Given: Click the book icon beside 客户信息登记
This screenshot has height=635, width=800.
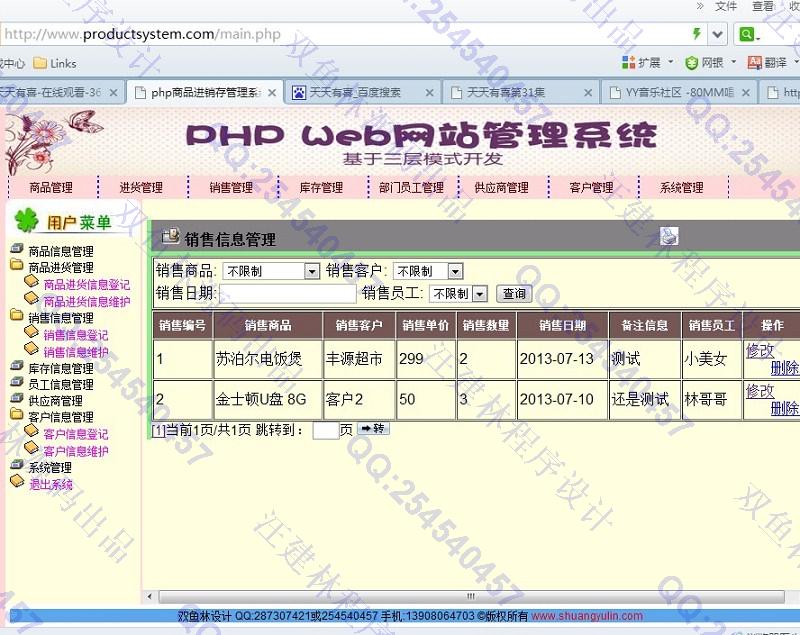Looking at the screenshot, I should (32, 431).
